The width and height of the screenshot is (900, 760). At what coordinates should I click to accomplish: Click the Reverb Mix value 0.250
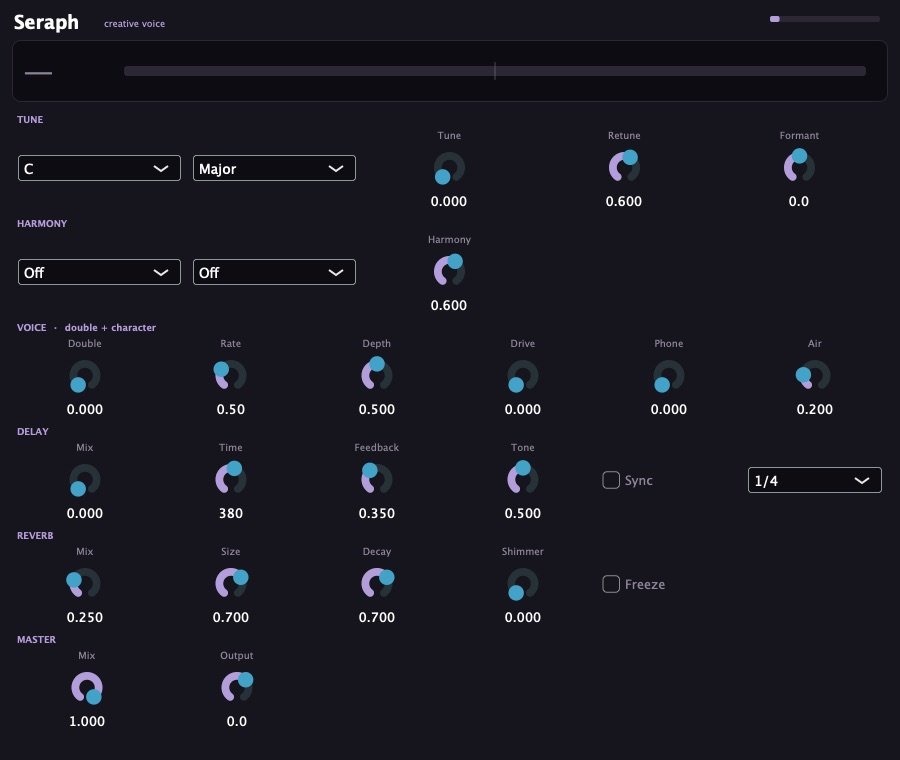pos(85,617)
